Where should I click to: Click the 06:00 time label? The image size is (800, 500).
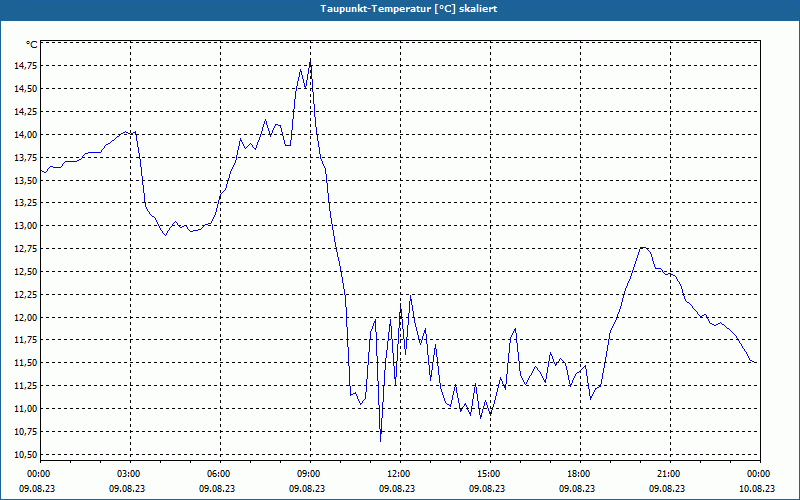click(220, 474)
